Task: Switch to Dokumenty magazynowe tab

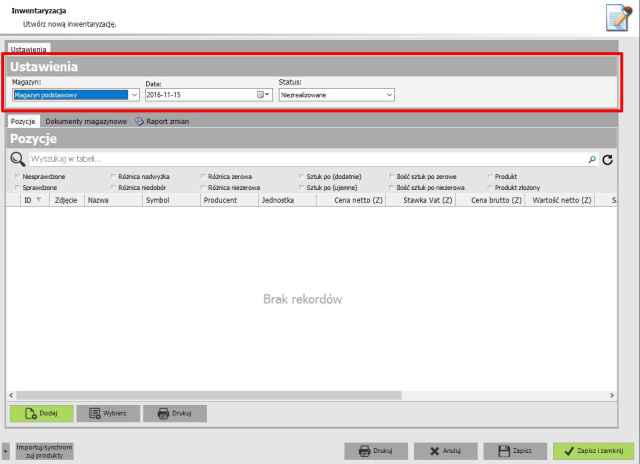Action: pyautogui.click(x=86, y=121)
